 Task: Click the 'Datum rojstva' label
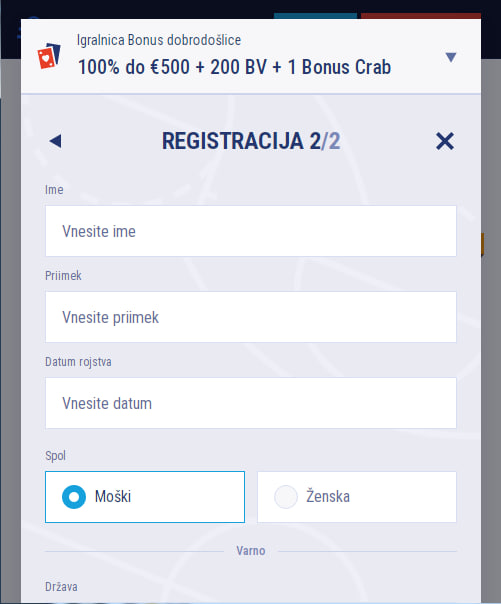click(x=78, y=362)
